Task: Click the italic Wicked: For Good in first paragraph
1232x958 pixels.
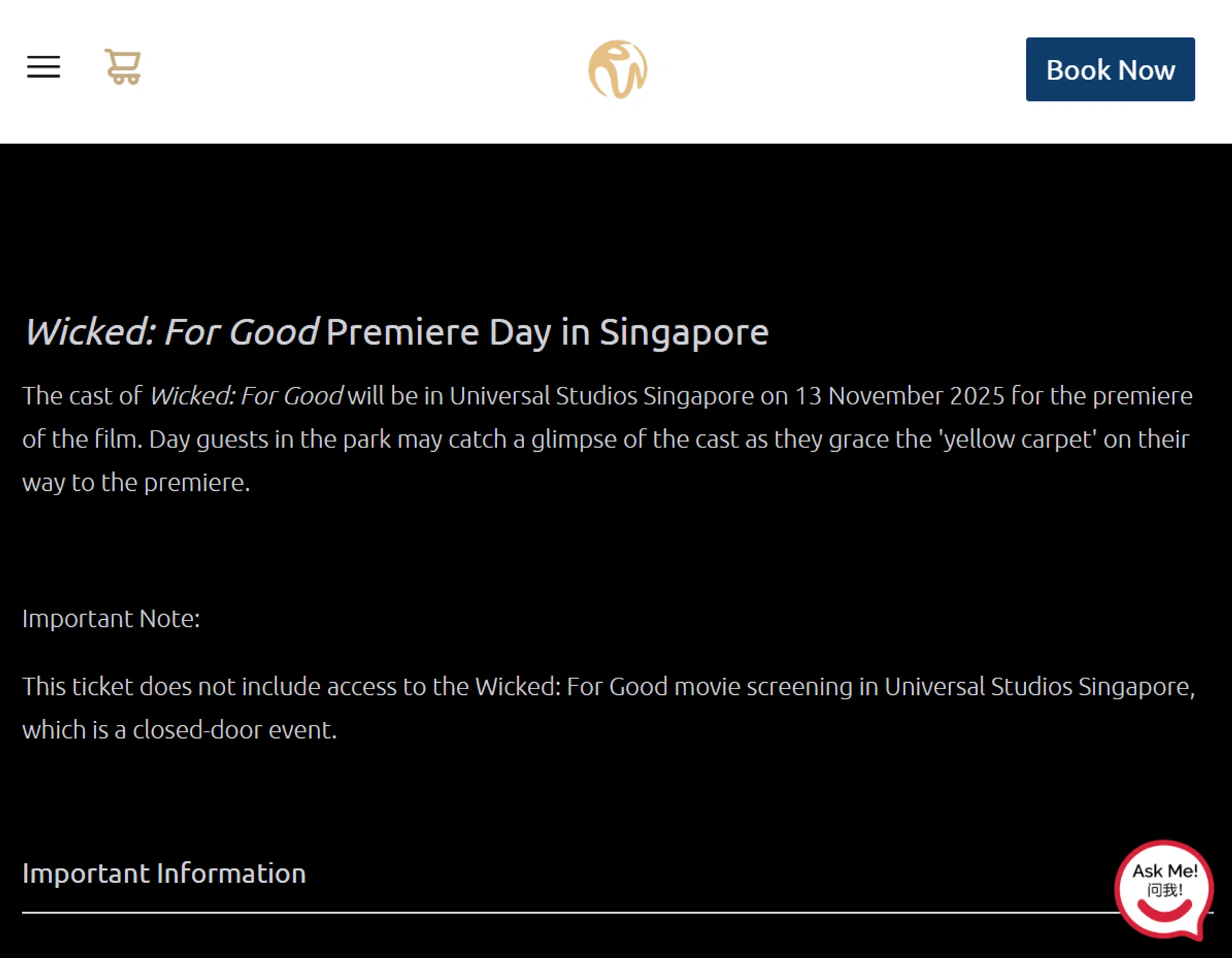Action: tap(246, 396)
